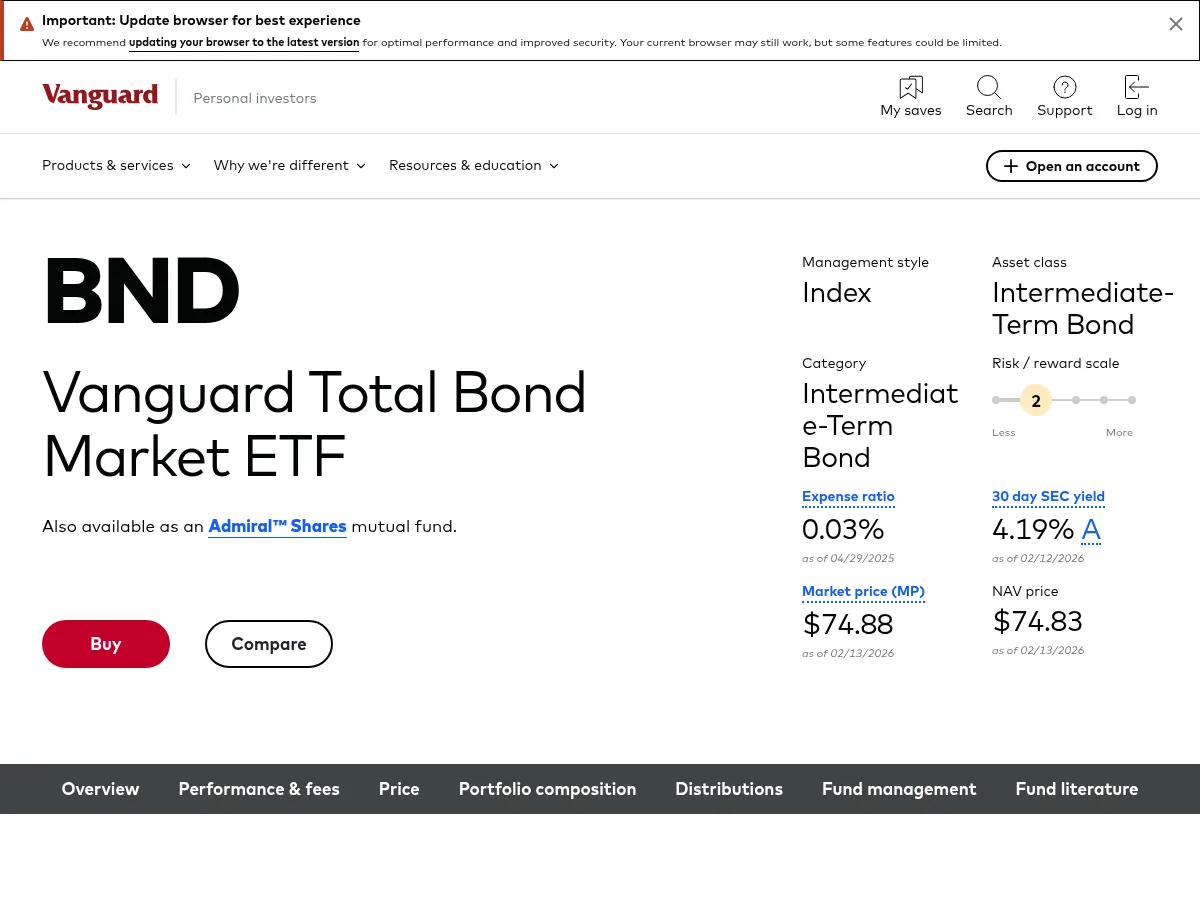Click the Expense ratio definition link

848,496
